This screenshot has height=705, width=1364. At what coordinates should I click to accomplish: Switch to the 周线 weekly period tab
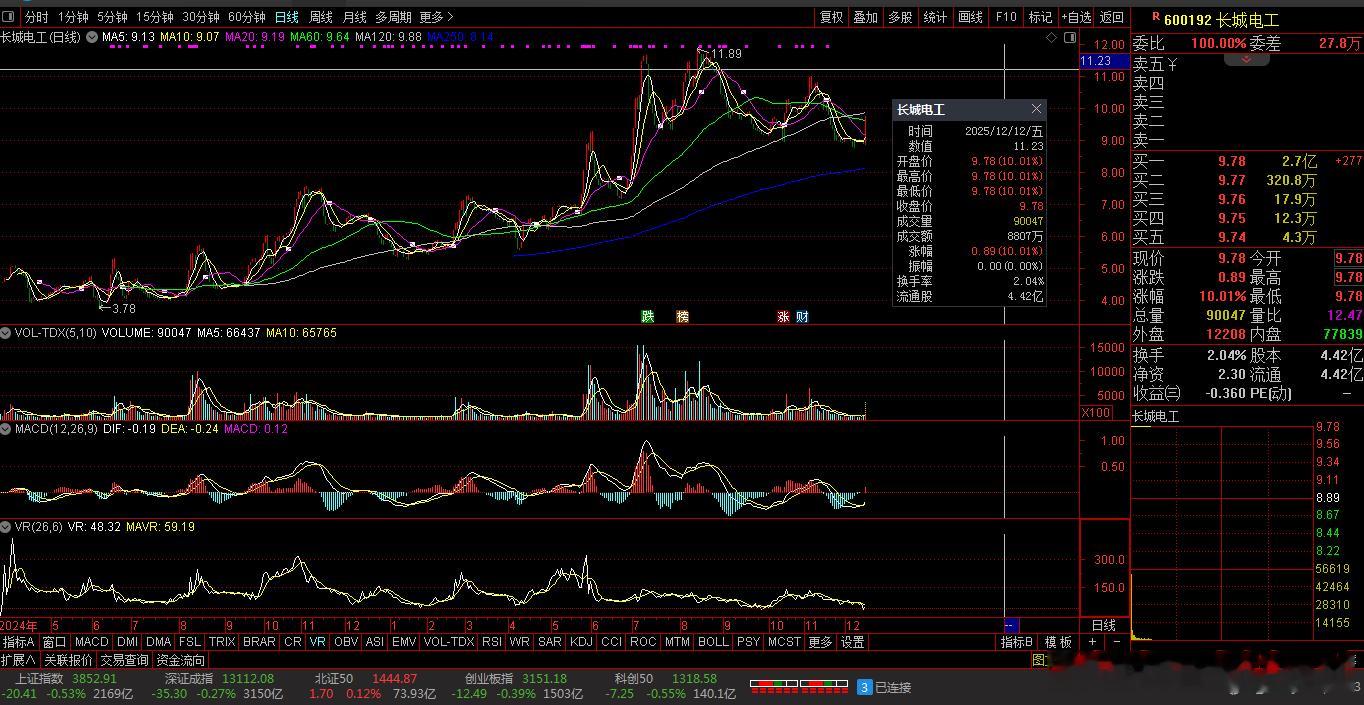coord(320,17)
